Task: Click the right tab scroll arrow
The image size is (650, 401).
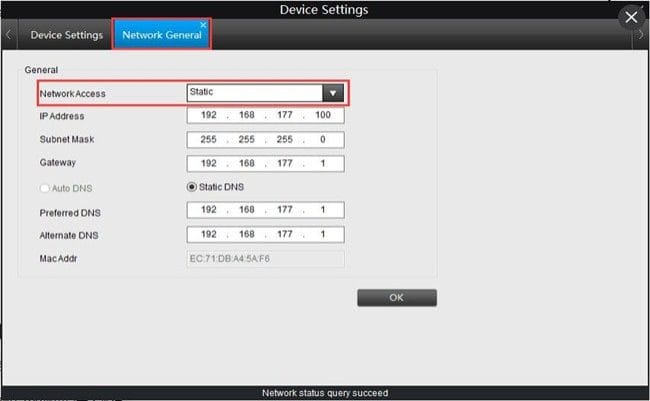Action: pos(640,35)
